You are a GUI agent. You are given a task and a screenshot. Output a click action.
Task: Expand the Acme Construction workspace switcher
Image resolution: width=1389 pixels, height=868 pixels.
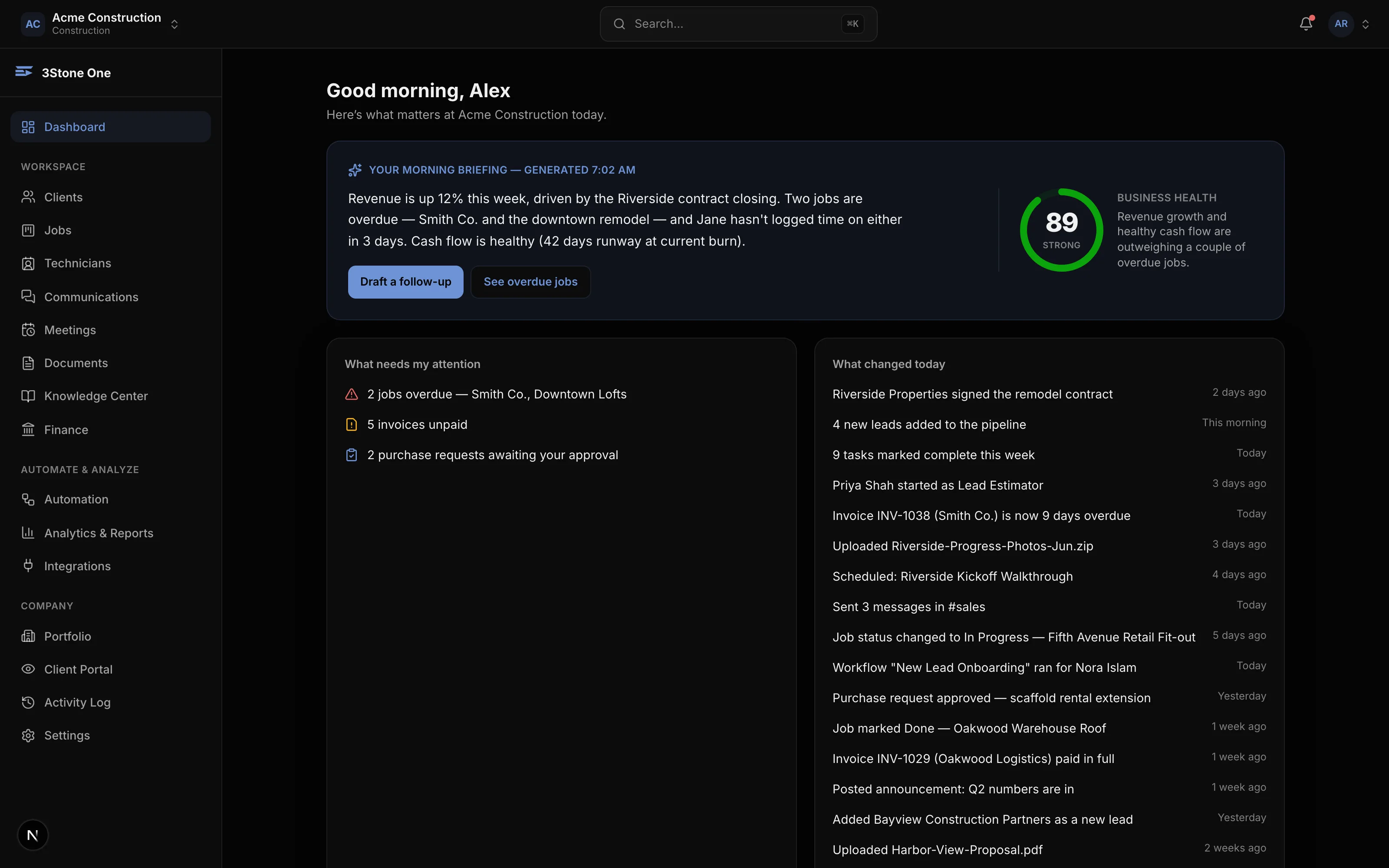(174, 24)
